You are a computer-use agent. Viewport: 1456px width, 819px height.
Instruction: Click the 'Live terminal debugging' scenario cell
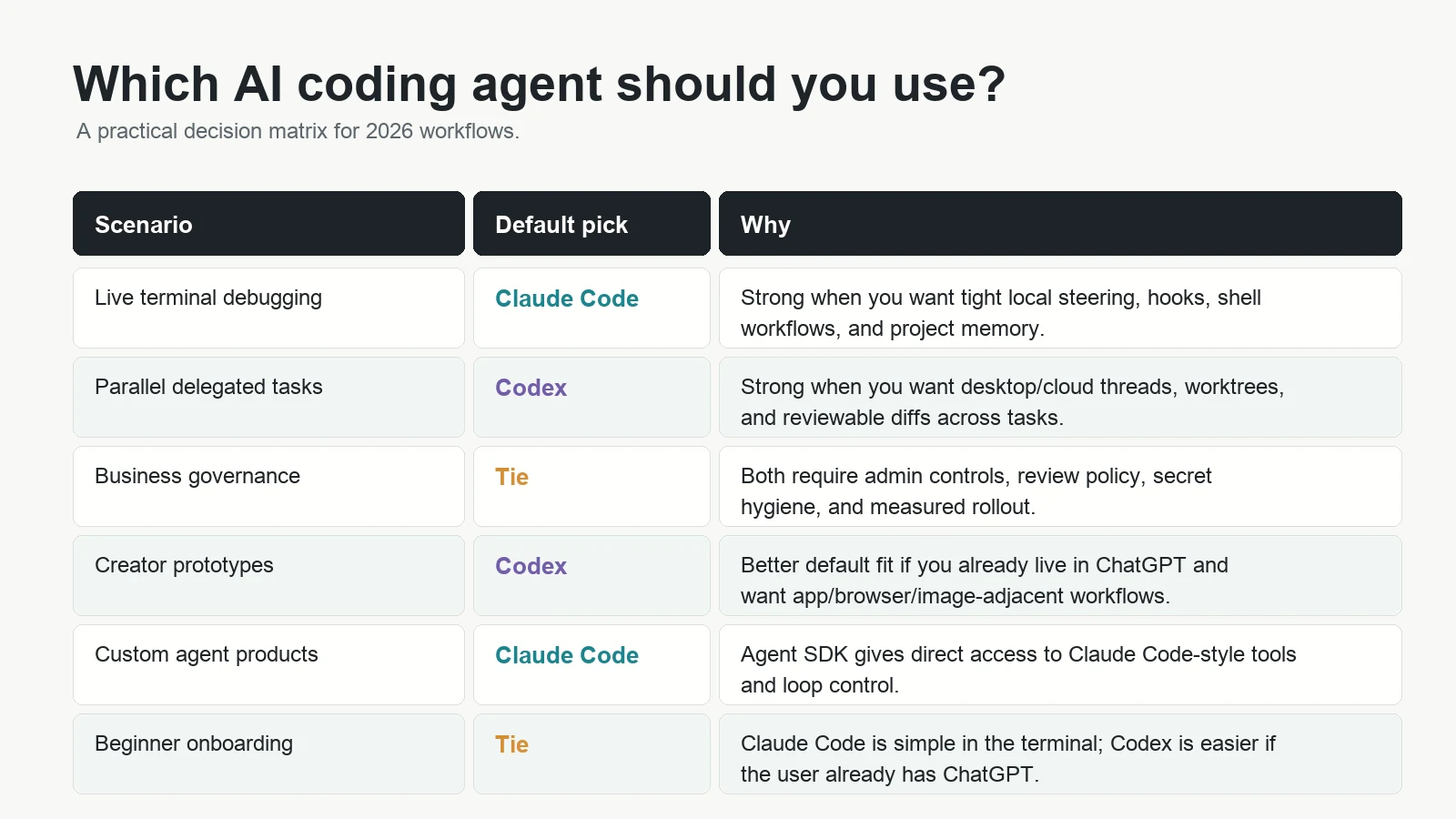tap(268, 308)
